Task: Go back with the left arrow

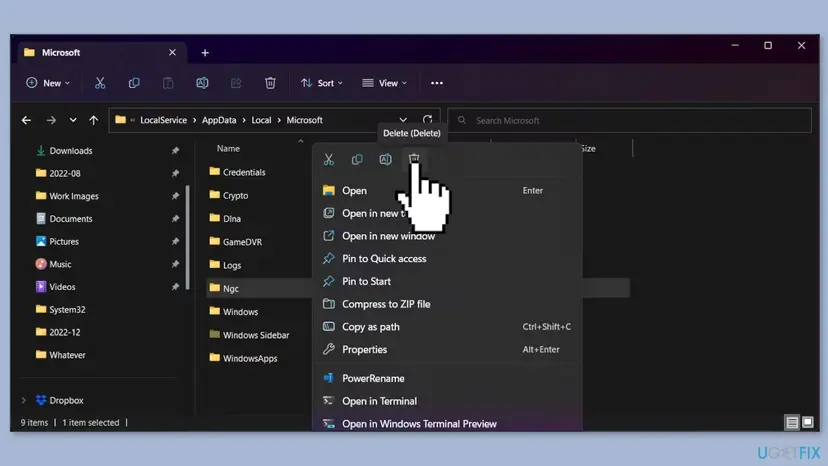Action: pyautogui.click(x=26, y=120)
